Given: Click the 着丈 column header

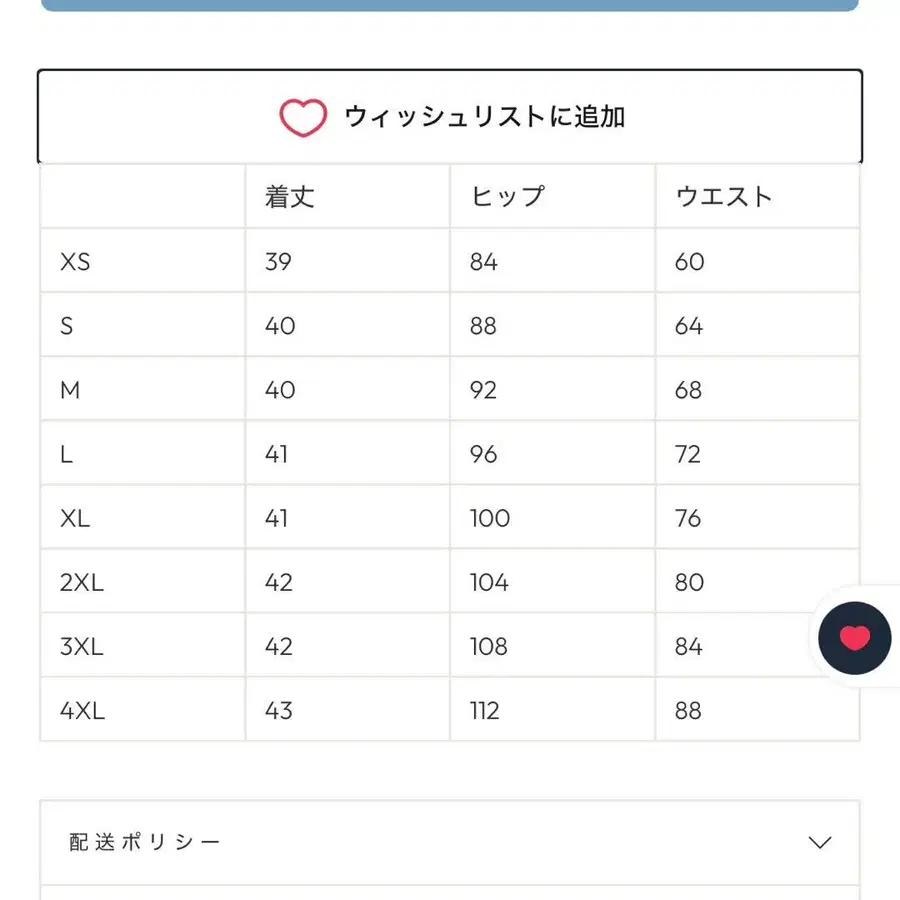Looking at the screenshot, I should tap(287, 197).
